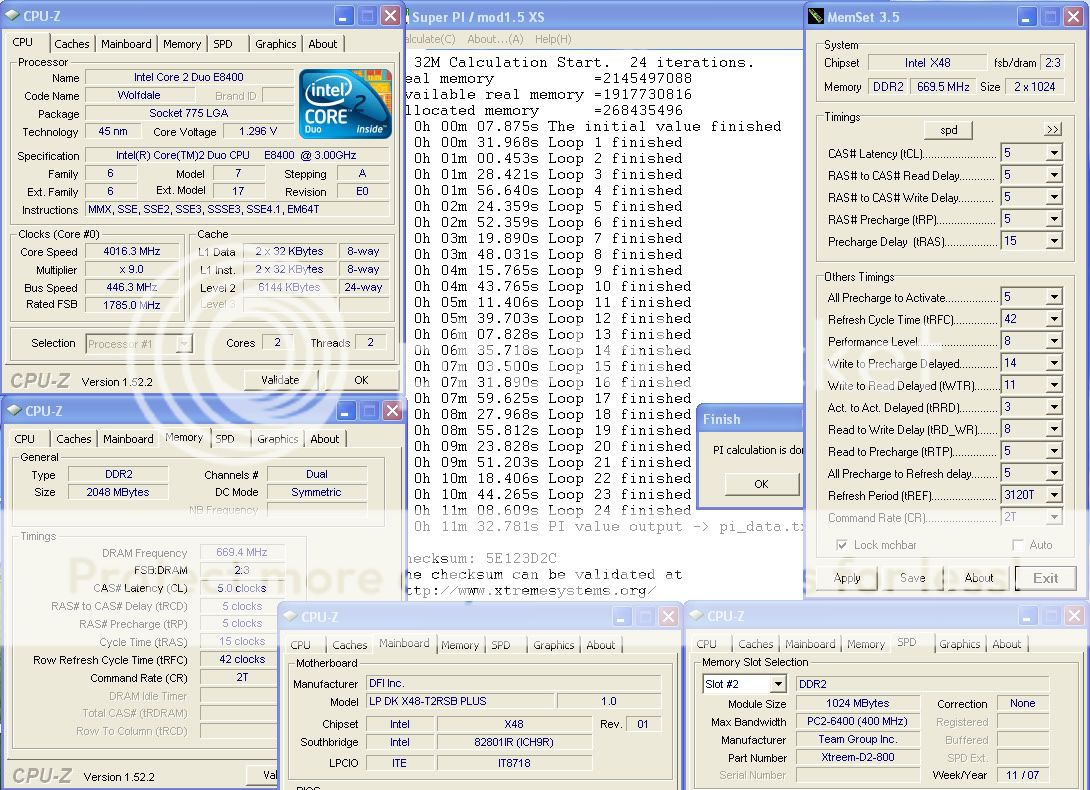Click Manufacturer Team Group Inc. field

pos(858,739)
